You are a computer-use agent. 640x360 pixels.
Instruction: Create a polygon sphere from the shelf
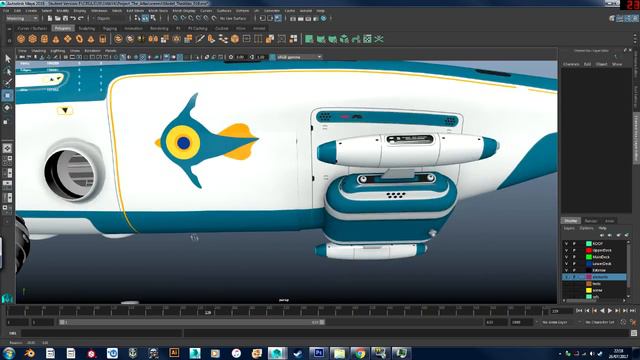(21, 39)
